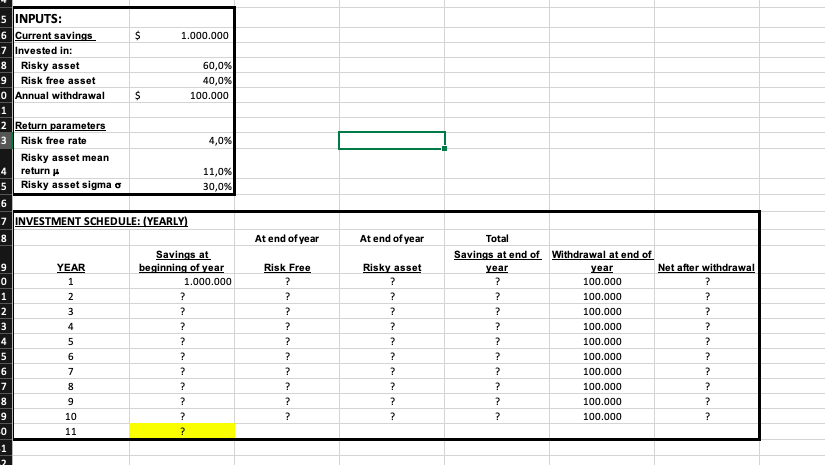The image size is (825, 465).
Task: Click the year 1 Net after withdrawal cell
Action: [707, 281]
